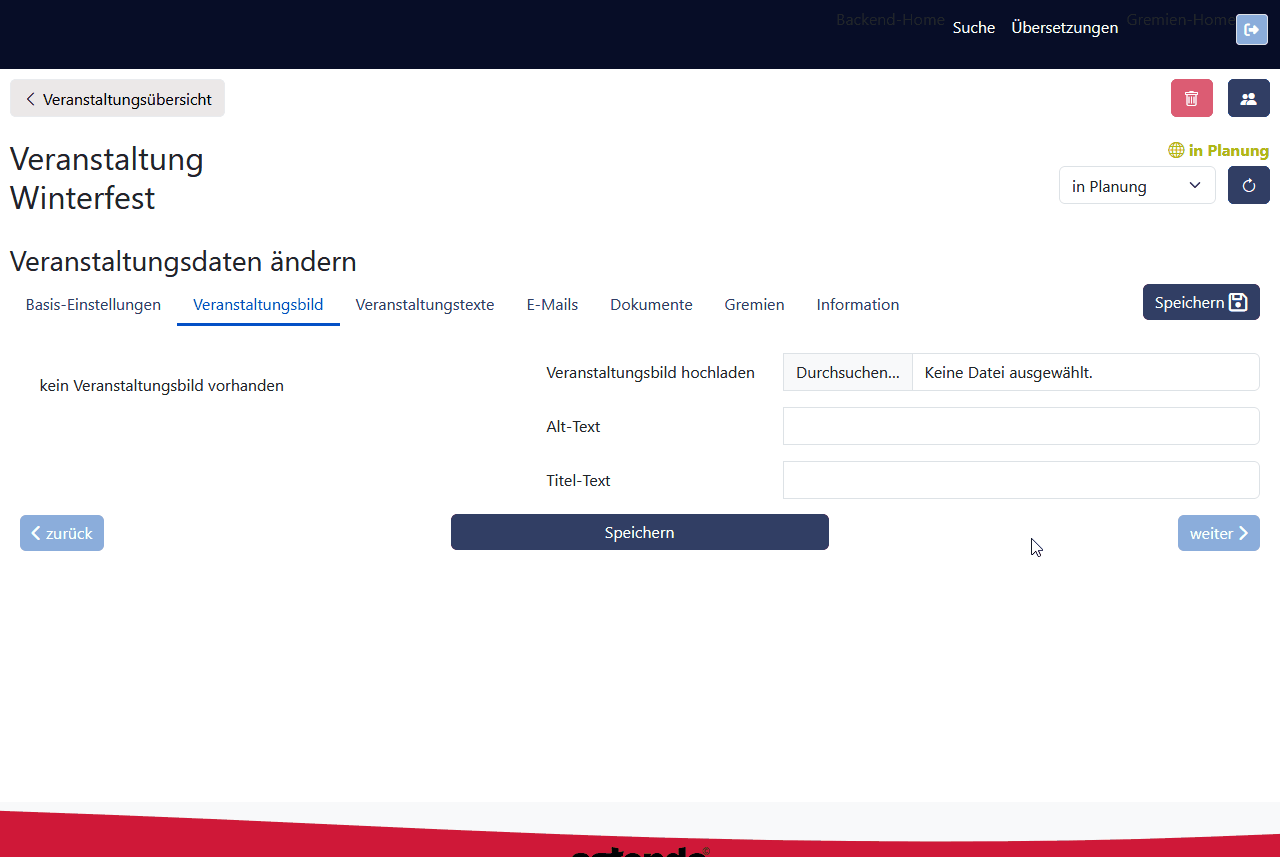Viewport: 1280px width, 857px height.
Task: Go back to Veranstaltungsübersicht
Action: (x=117, y=99)
